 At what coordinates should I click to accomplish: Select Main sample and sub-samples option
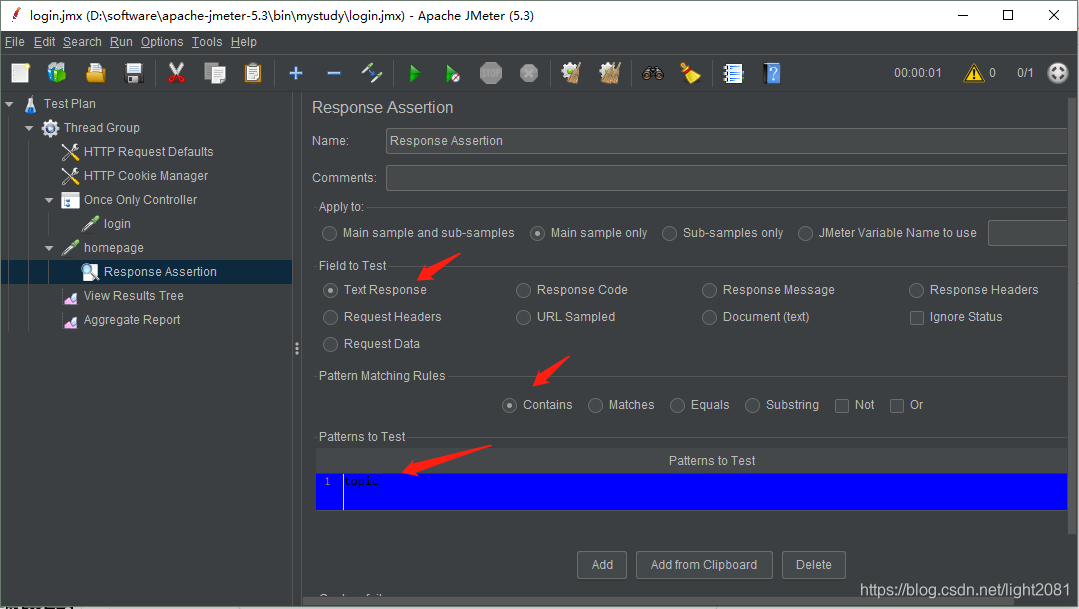pos(330,233)
